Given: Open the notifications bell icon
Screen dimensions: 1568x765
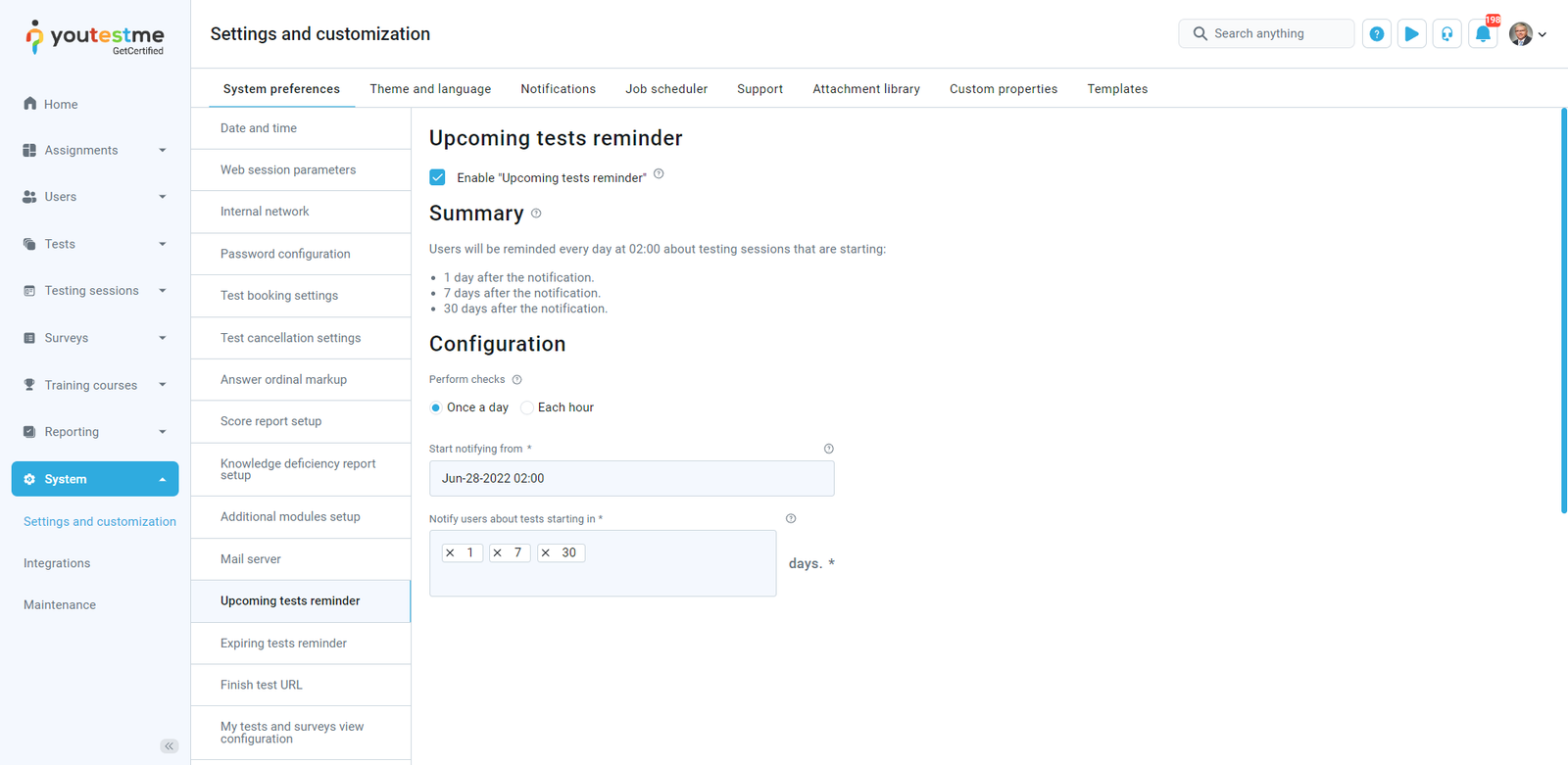Looking at the screenshot, I should pos(1483,34).
